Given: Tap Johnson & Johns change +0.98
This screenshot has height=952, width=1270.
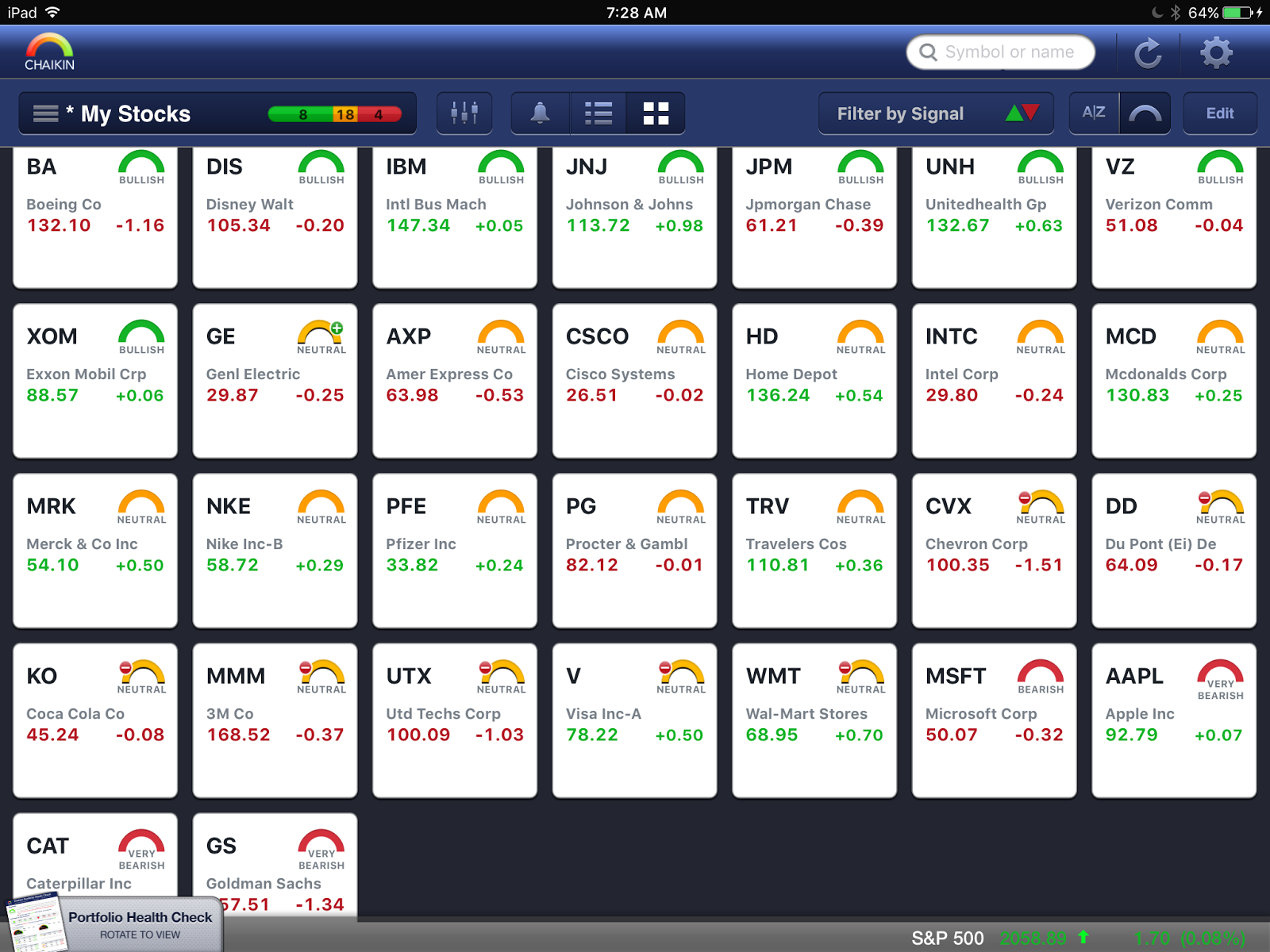Looking at the screenshot, I should click(679, 225).
